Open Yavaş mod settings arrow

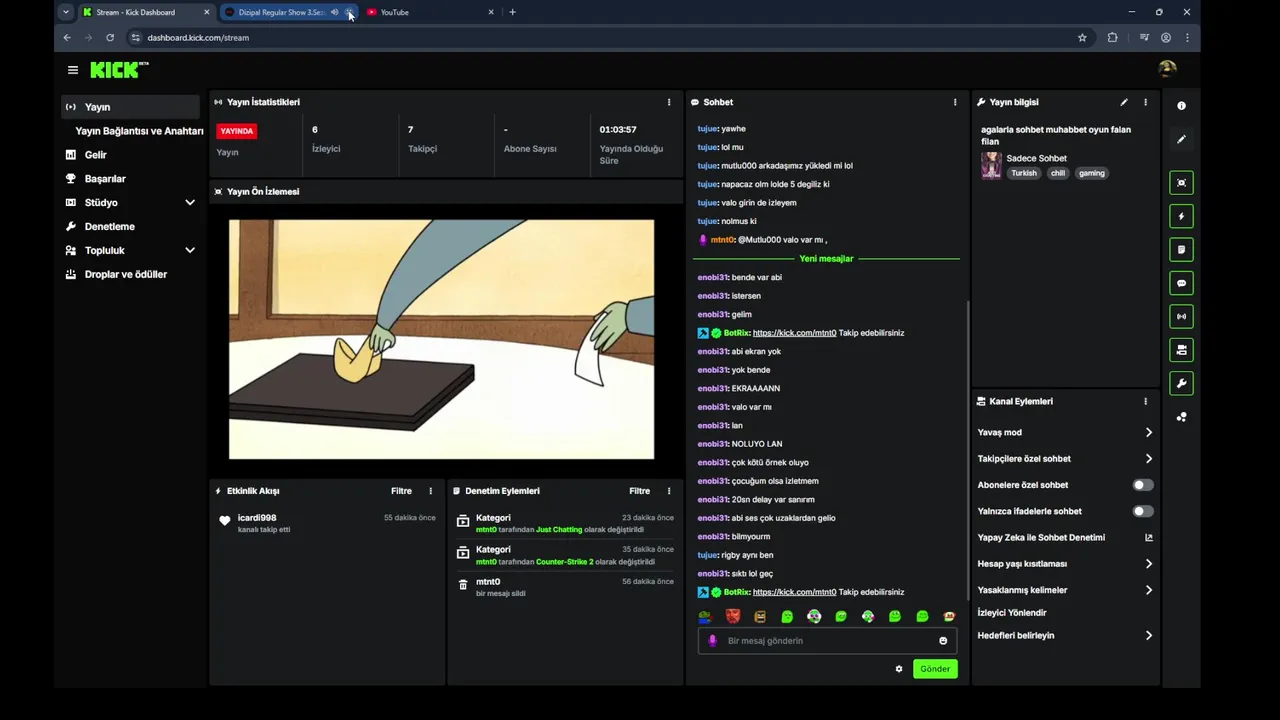pos(1148,433)
